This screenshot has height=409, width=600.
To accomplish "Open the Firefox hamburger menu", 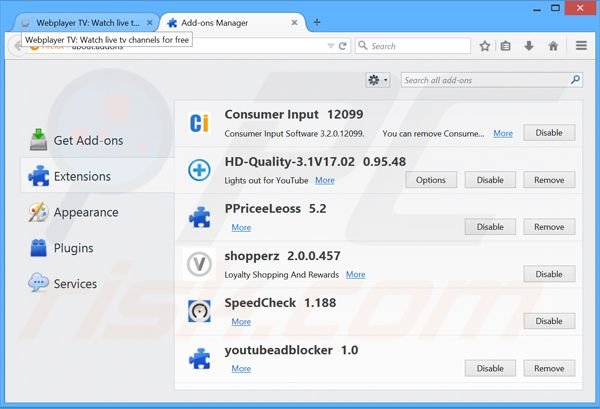I will [581, 46].
